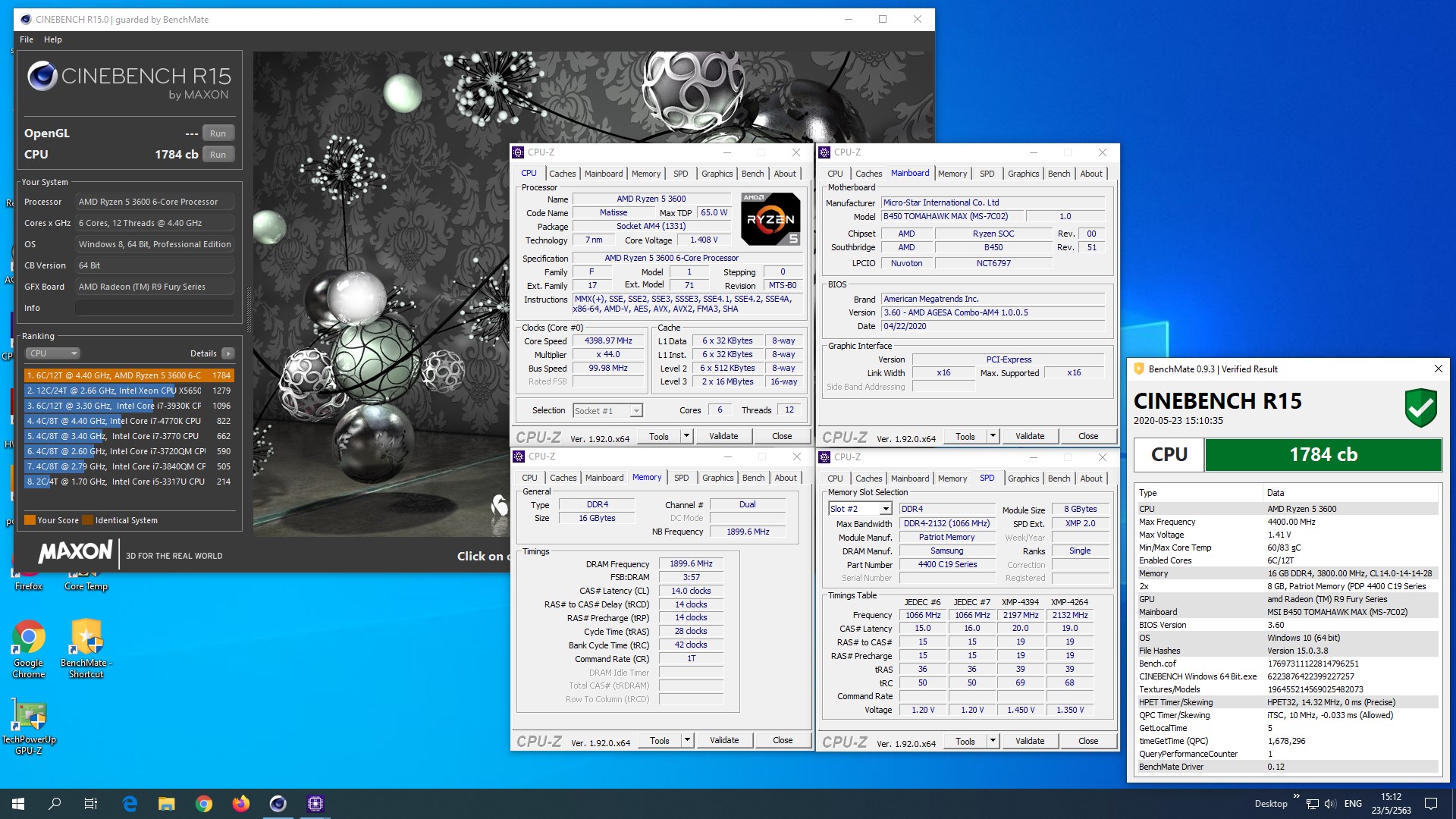1456x819 pixels.
Task: Click Identical System legend swatch
Action: (x=87, y=520)
